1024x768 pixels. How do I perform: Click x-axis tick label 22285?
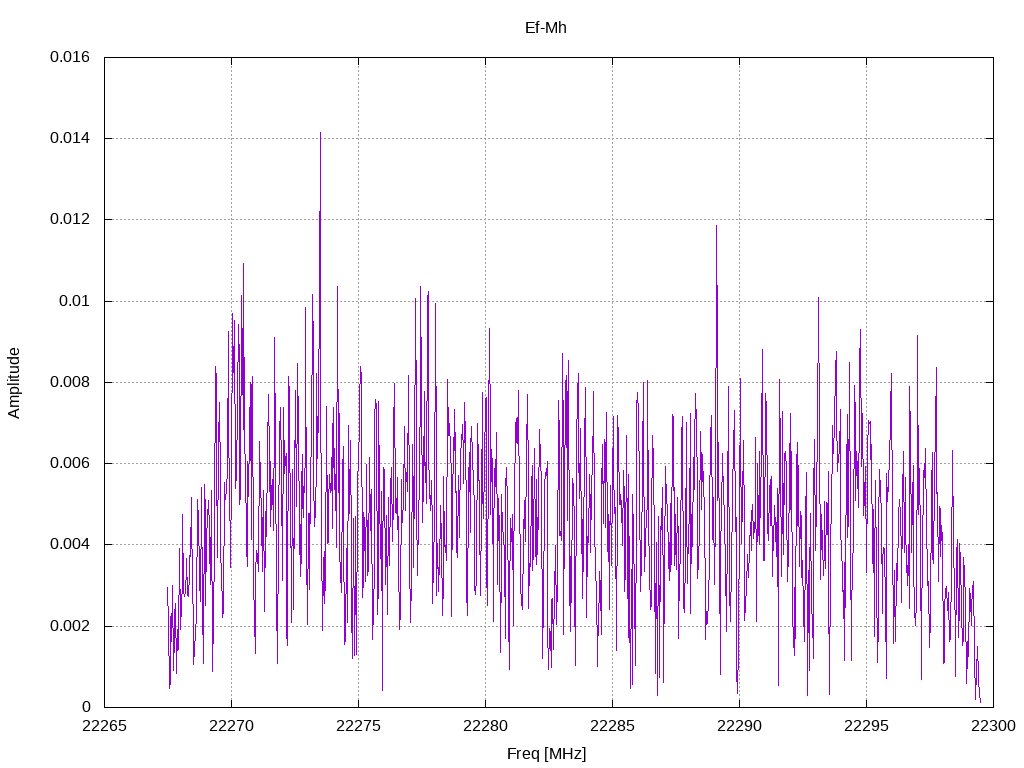pos(613,726)
